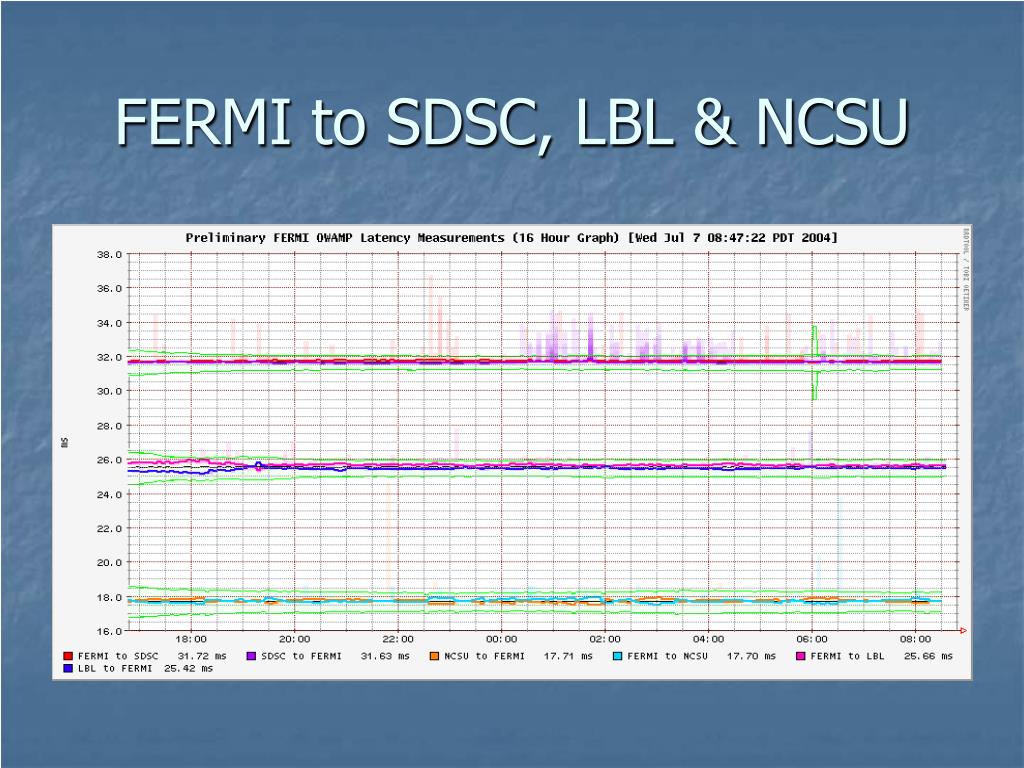Image resolution: width=1024 pixels, height=768 pixels.
Task: Click the 02:00 time axis label
Action: click(605, 639)
